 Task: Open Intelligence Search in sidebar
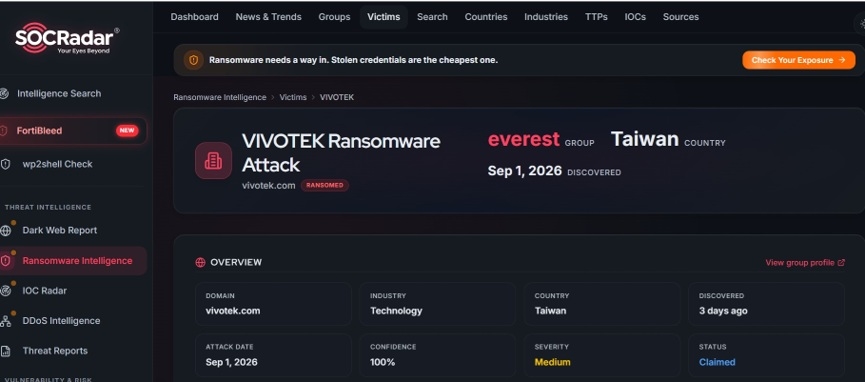[x=59, y=94]
